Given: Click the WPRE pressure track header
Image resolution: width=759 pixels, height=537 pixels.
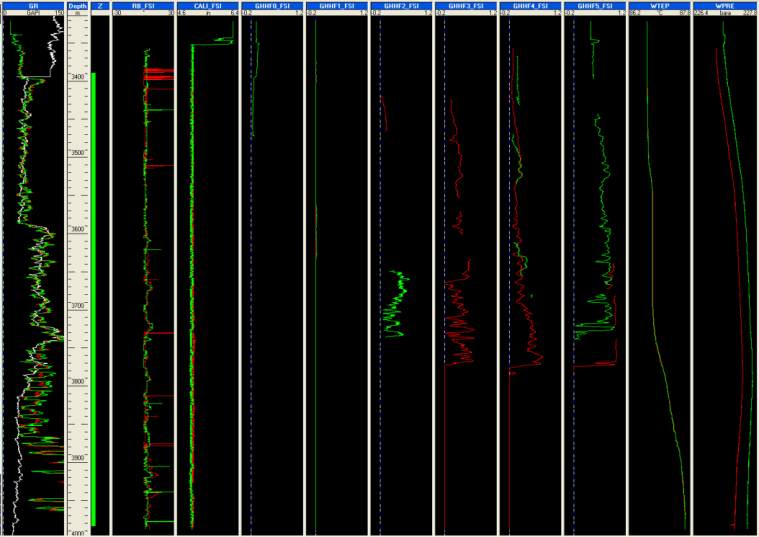Looking at the screenshot, I should (723, 5).
